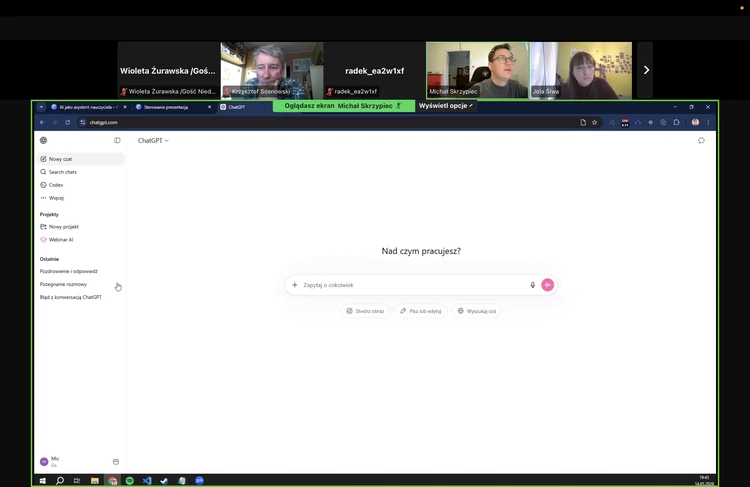Go back in the browser
This screenshot has width=750, height=487.
click(42, 122)
